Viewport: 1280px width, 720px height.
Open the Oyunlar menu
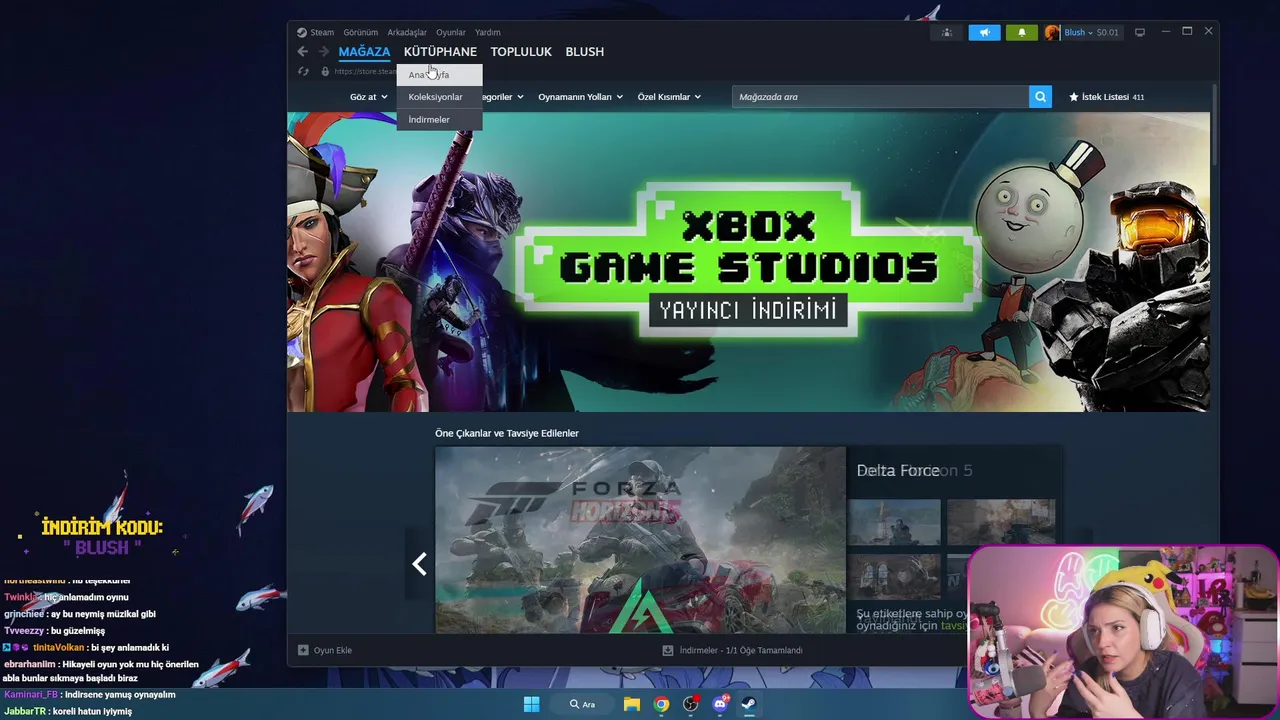click(x=451, y=32)
